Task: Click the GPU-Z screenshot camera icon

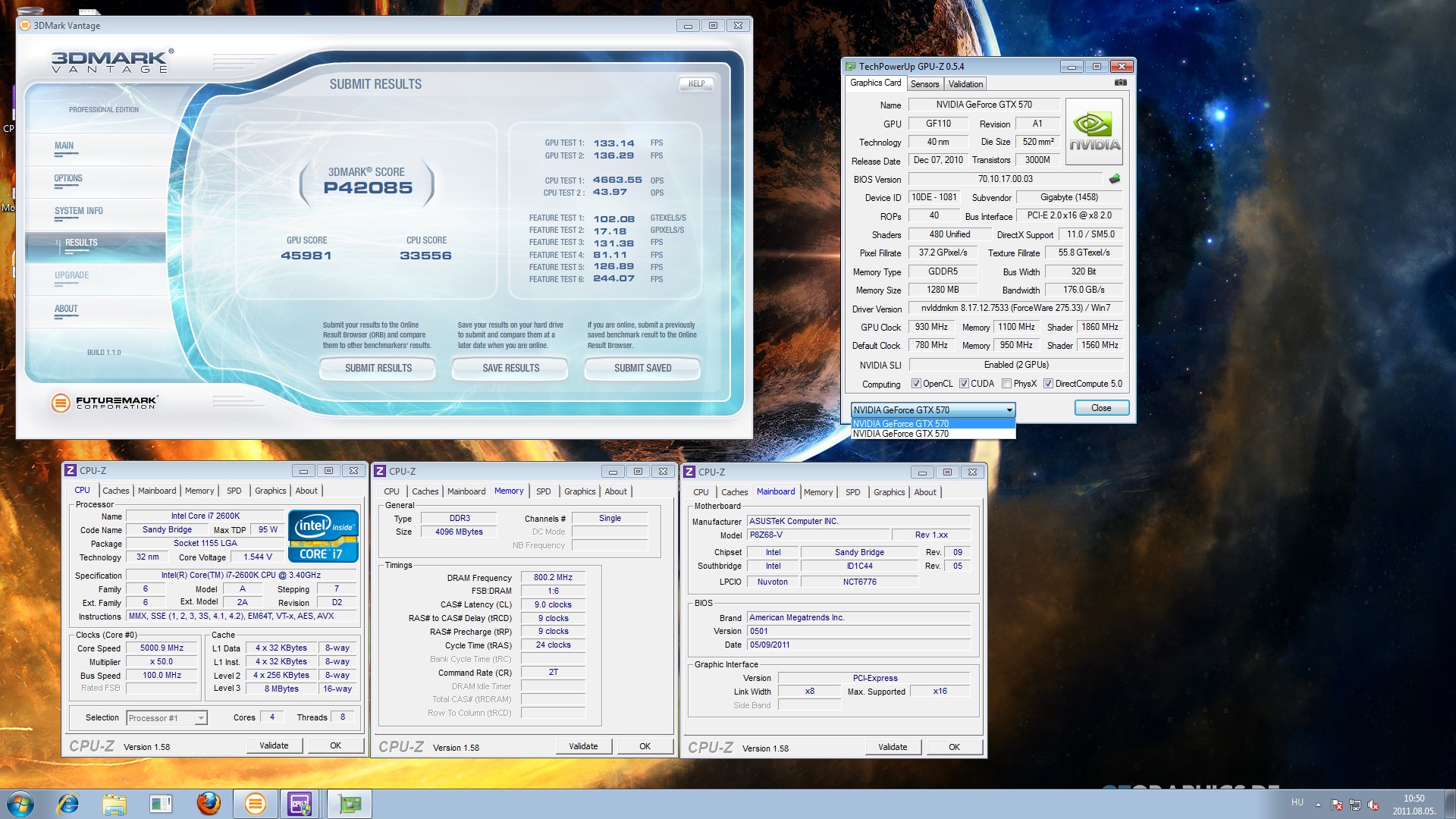Action: (x=1120, y=83)
